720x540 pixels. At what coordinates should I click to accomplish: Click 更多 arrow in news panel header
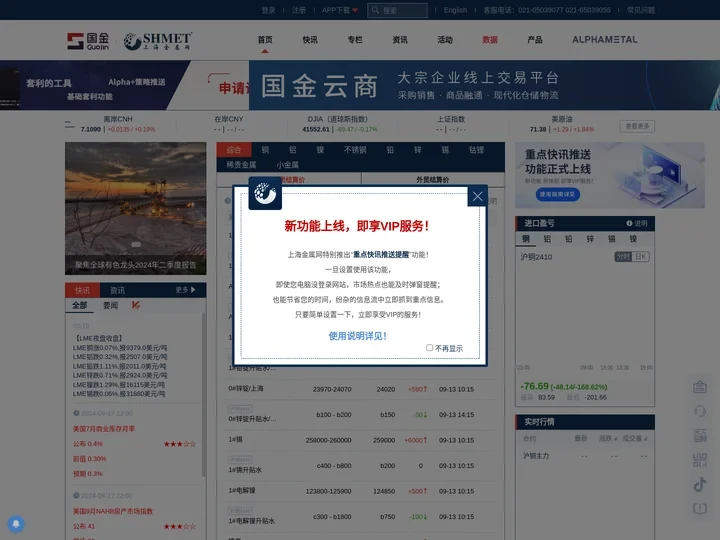pyautogui.click(x=186, y=290)
